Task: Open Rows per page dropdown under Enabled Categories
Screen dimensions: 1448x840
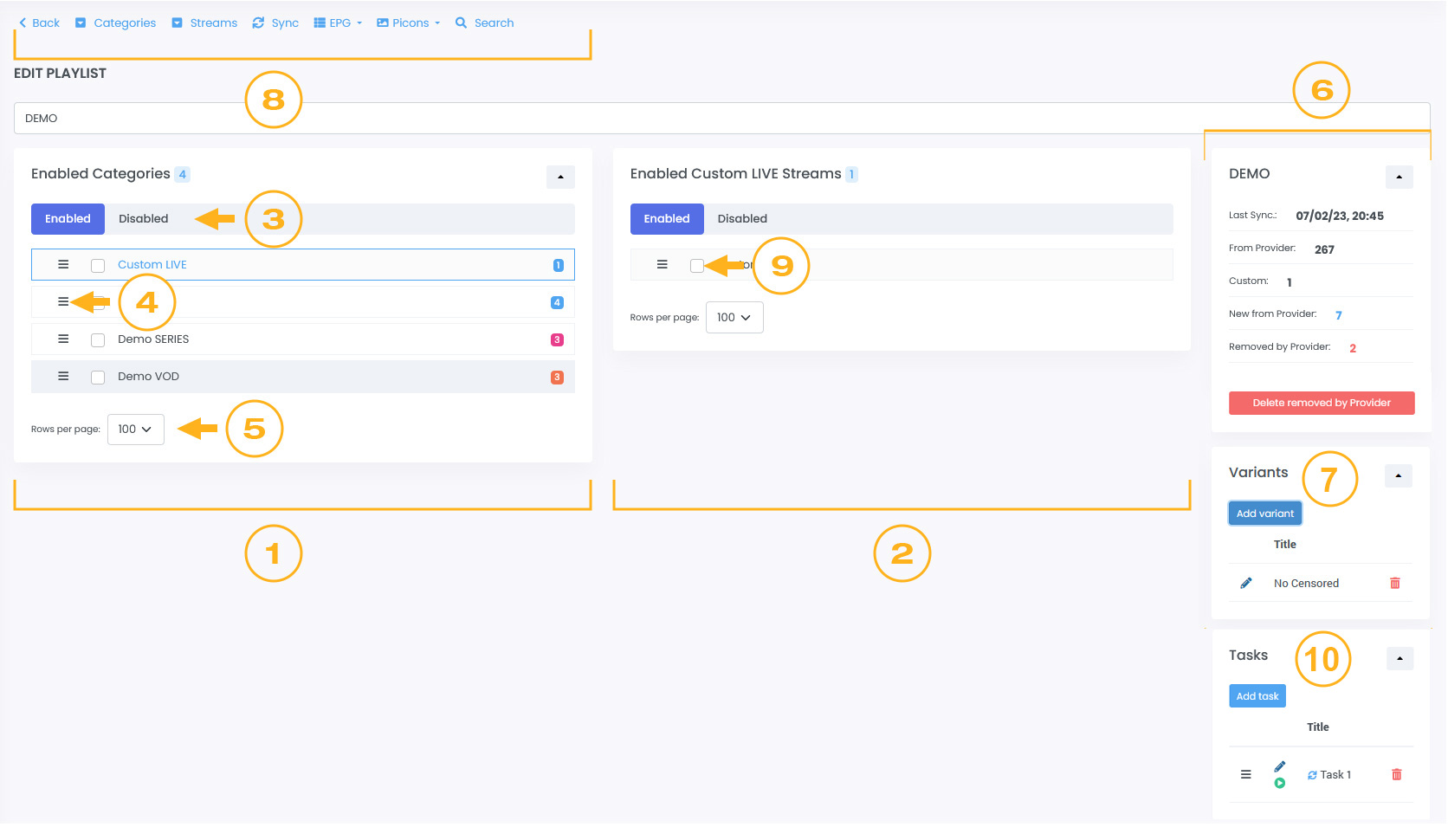Action: [135, 430]
